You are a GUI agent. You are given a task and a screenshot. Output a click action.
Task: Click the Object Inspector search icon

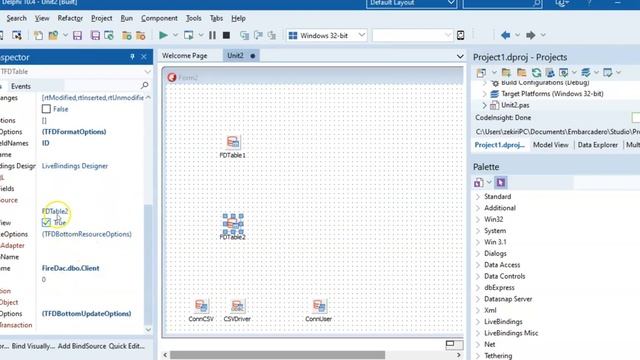[x=144, y=85]
